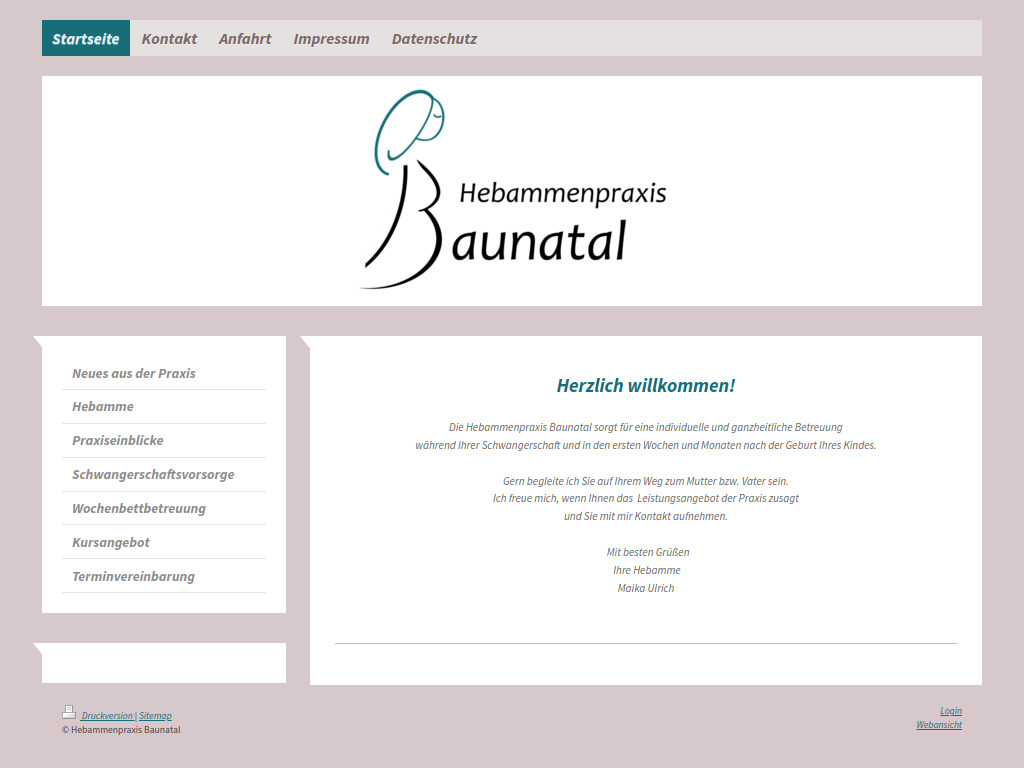This screenshot has width=1024, height=768.
Task: View the Sitemap
Action: (155, 715)
